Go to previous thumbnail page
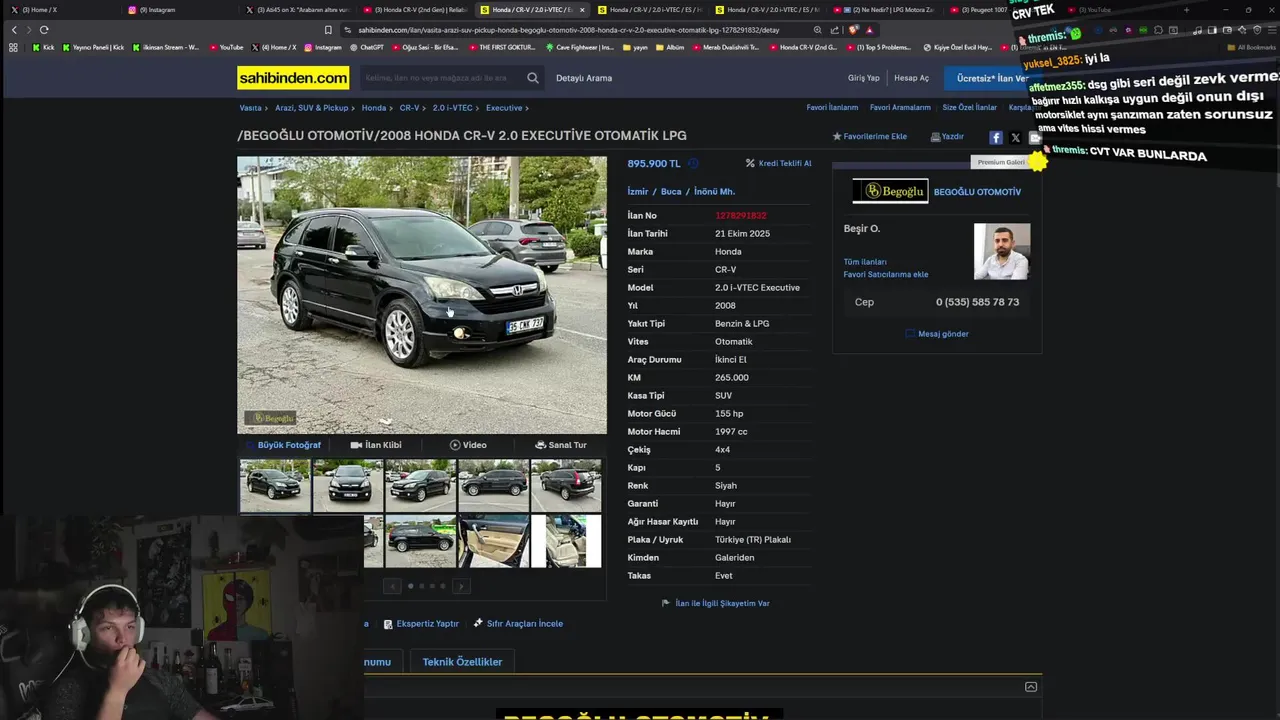The height and width of the screenshot is (720, 1280). 392,586
